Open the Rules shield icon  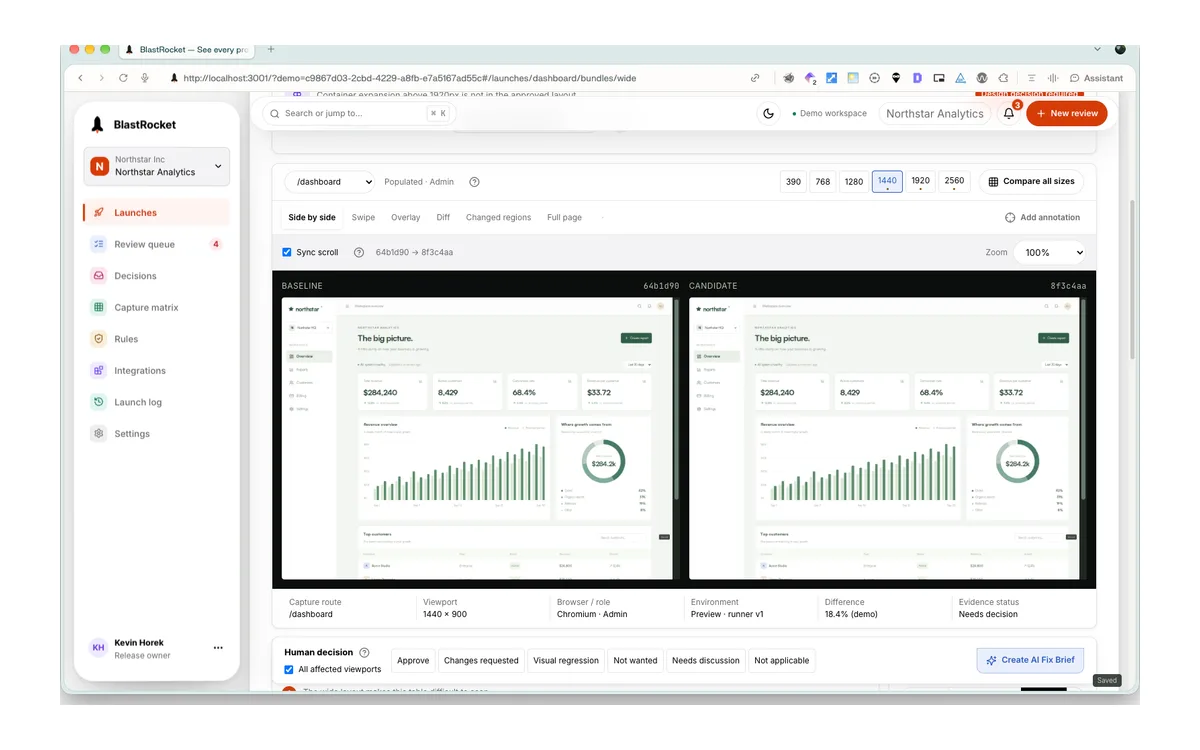[98, 339]
